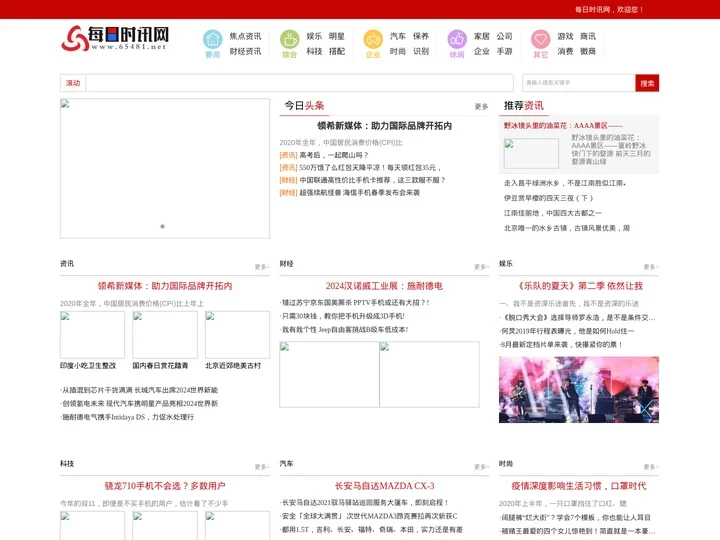Show 更多 in the 科技 section
Viewport: 720px width, 540px height.
(262, 467)
